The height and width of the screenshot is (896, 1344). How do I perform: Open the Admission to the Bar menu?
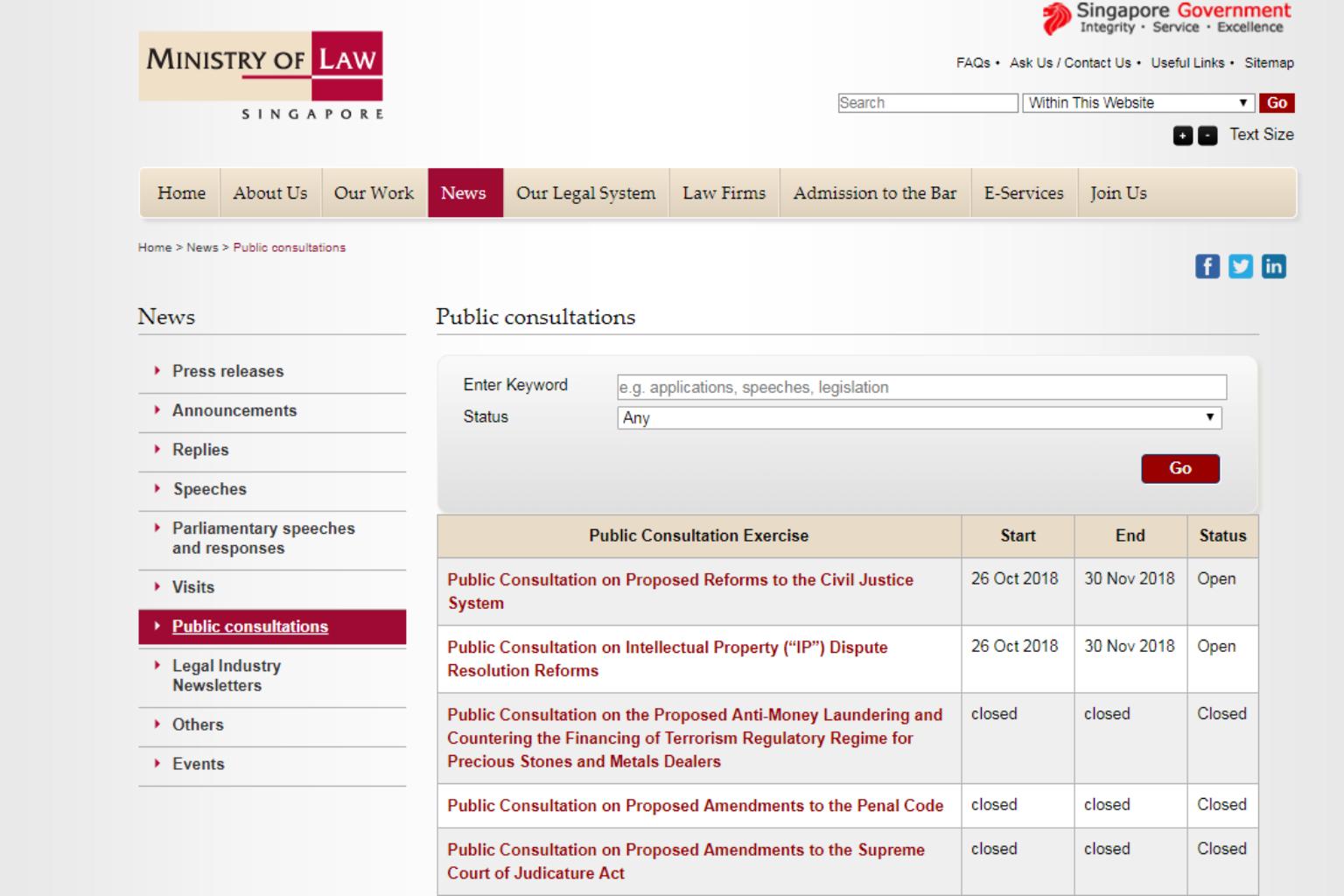tap(874, 193)
